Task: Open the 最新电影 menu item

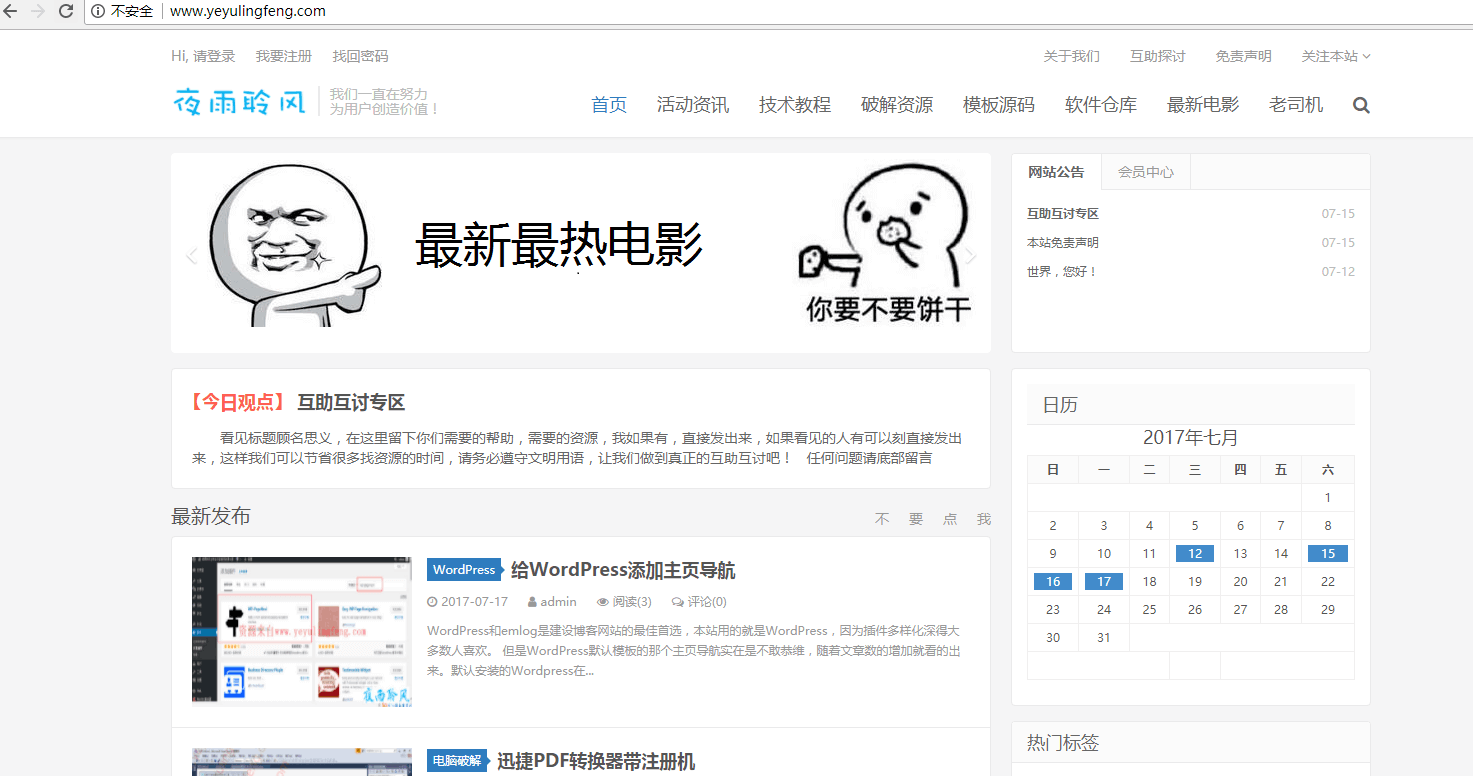Action: click(1203, 105)
